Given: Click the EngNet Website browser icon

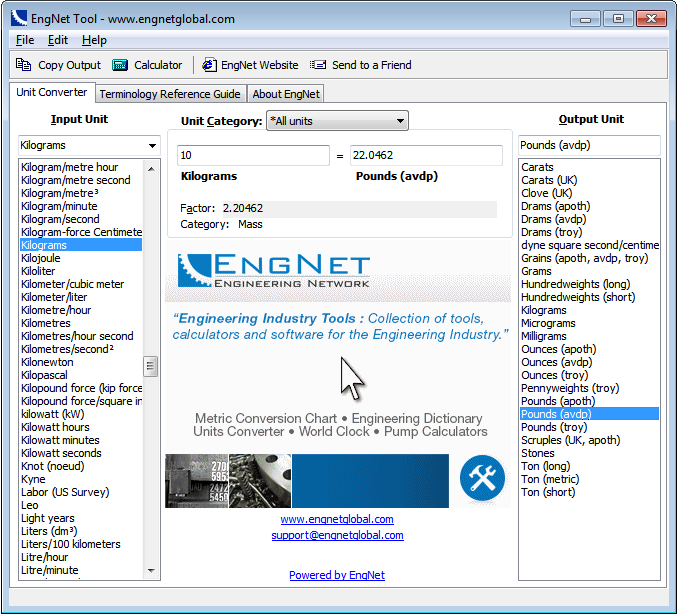Looking at the screenshot, I should 210,65.
